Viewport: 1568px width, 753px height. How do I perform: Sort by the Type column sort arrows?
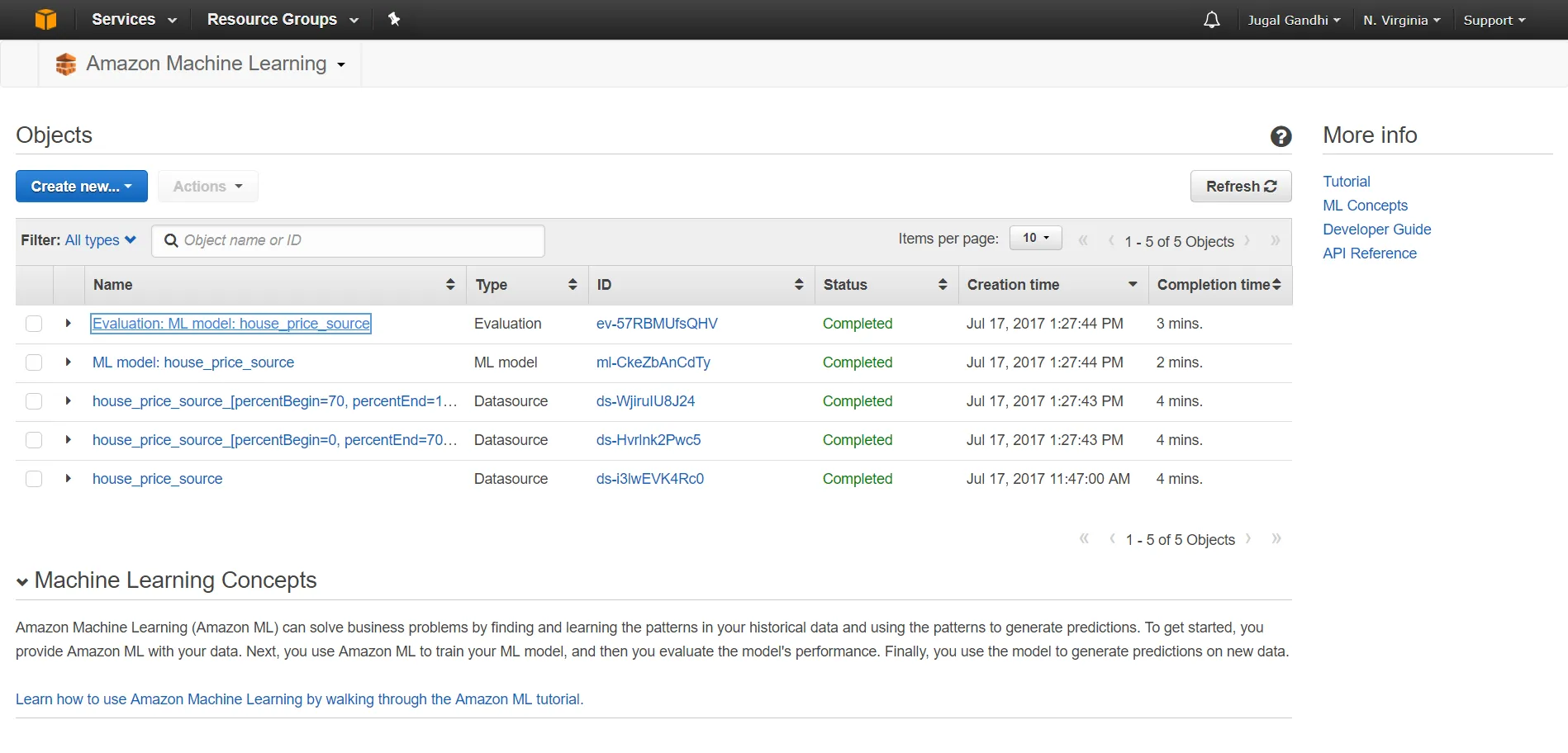tap(573, 284)
